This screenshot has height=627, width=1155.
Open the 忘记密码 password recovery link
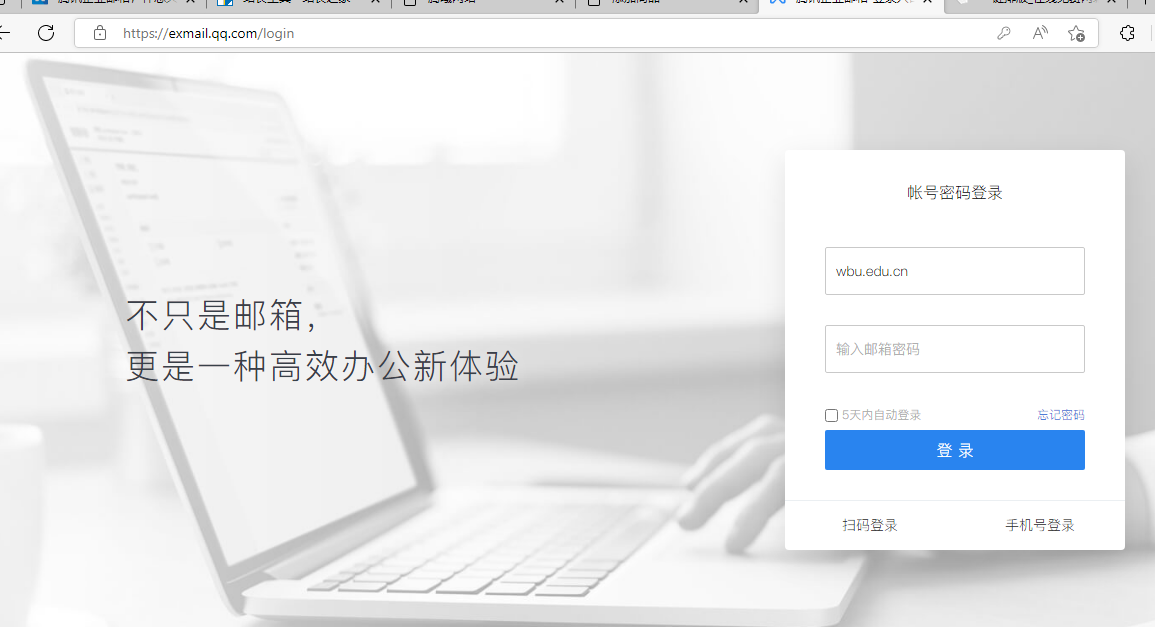click(x=1059, y=414)
